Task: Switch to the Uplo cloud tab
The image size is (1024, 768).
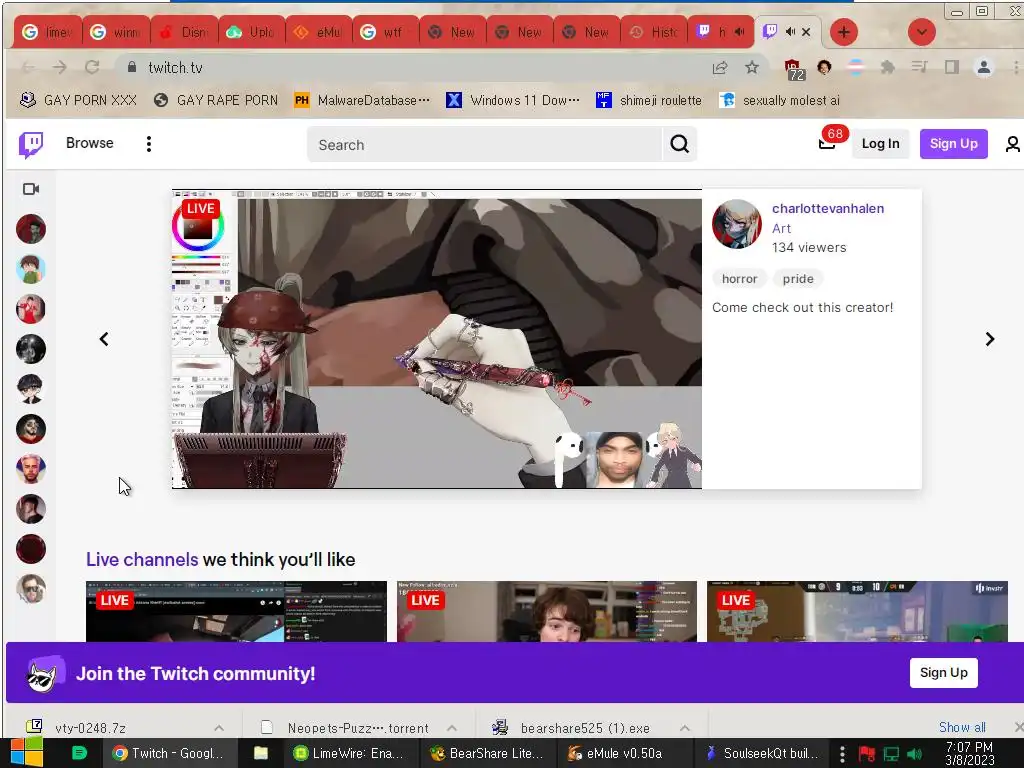Action: 251,32
